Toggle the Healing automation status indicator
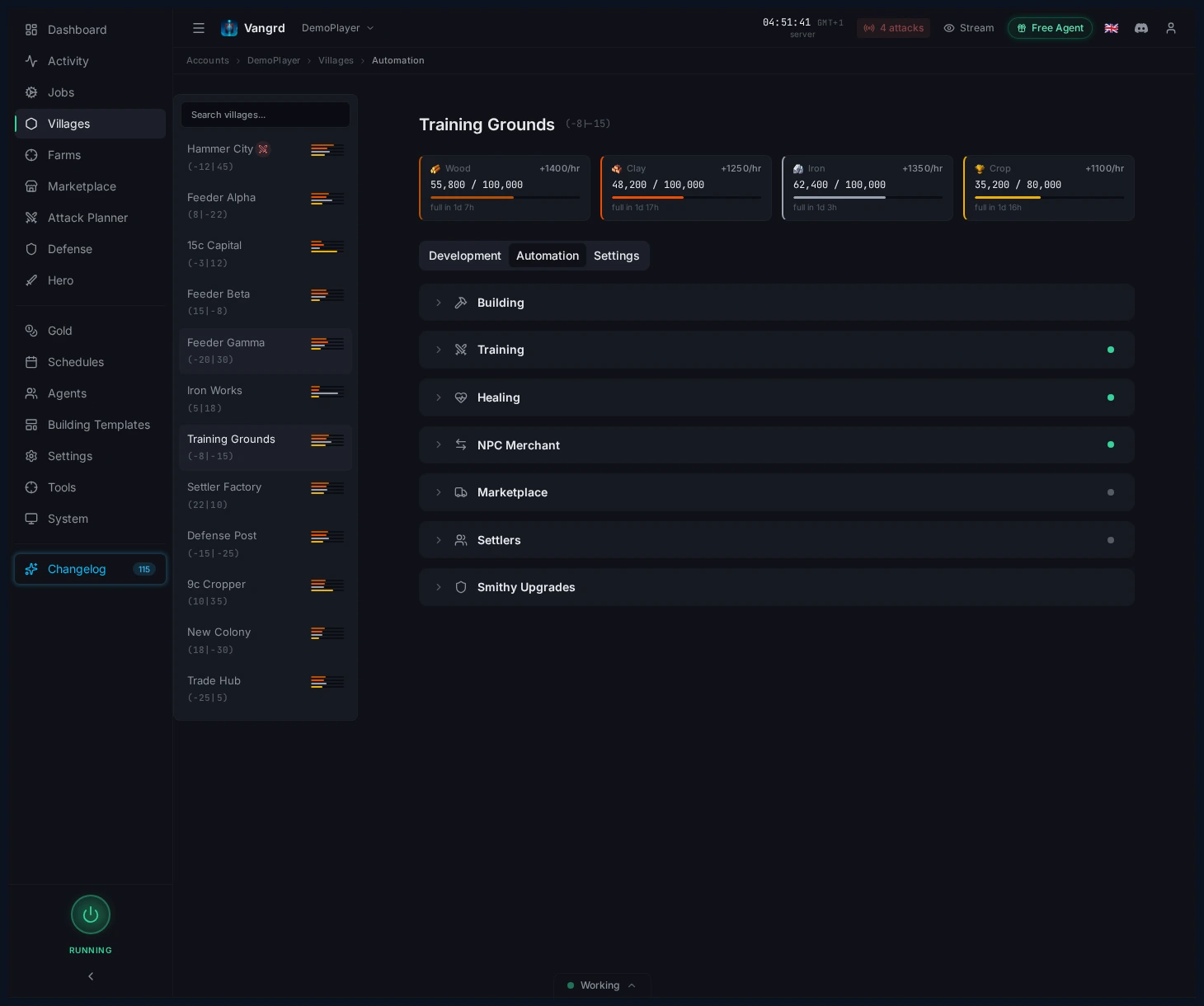This screenshot has height=1006, width=1204. 1111,397
